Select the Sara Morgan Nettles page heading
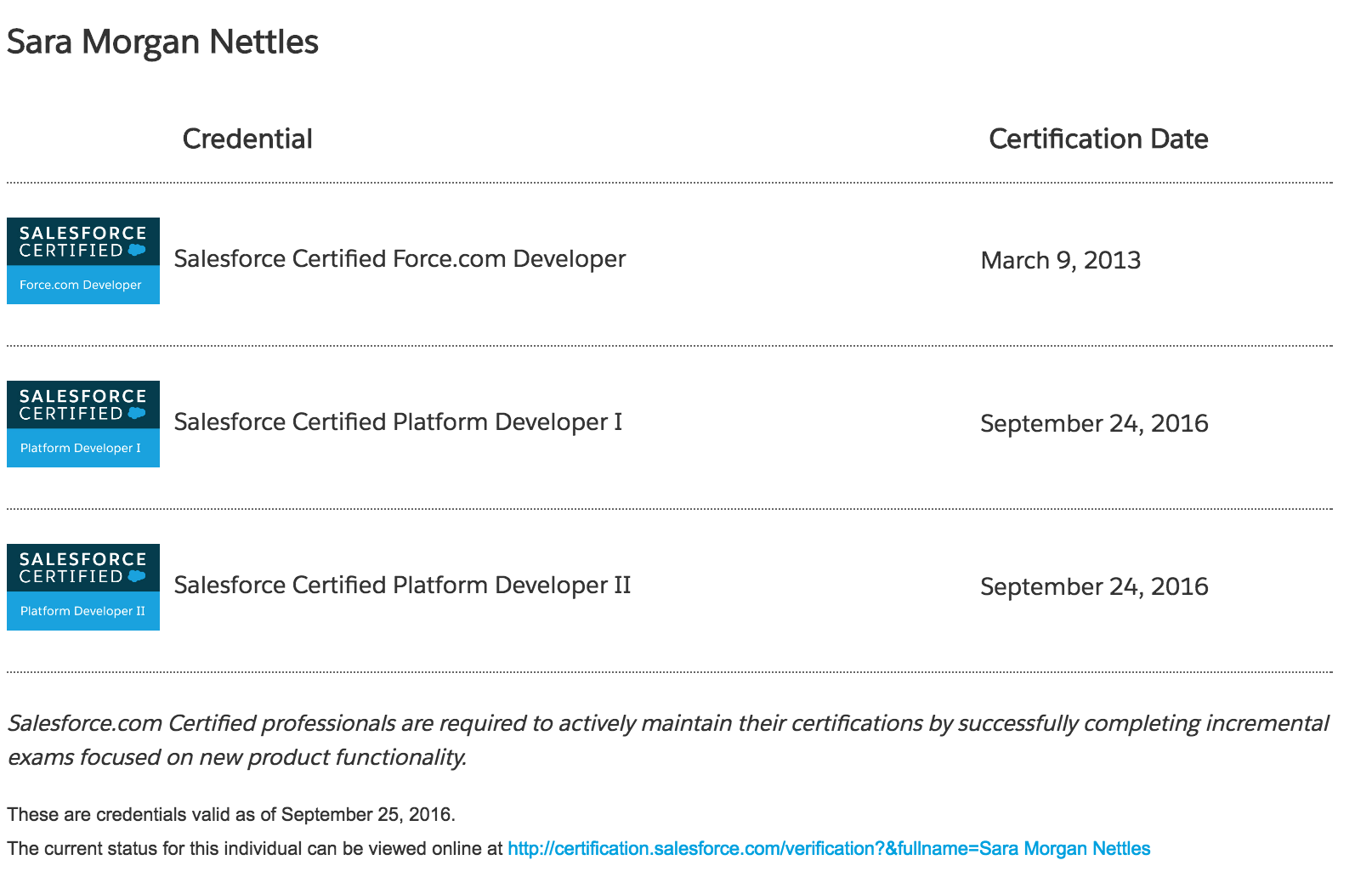Image resolution: width=1372 pixels, height=894 pixels. click(x=162, y=42)
